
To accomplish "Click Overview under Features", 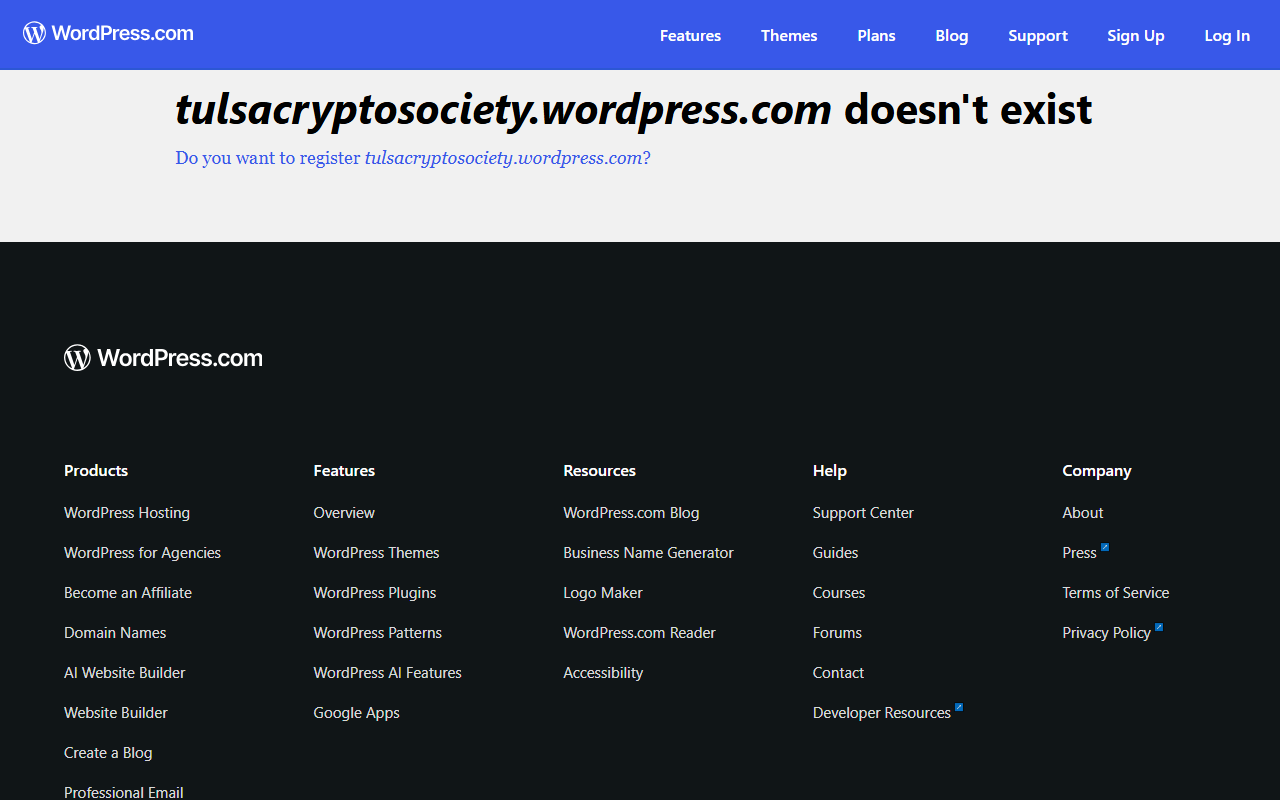I will [344, 513].
